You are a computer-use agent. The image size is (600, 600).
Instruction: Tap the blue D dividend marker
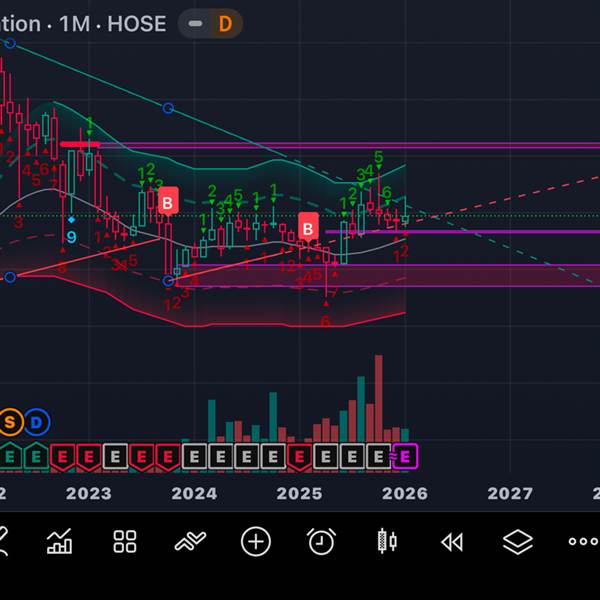[36, 422]
